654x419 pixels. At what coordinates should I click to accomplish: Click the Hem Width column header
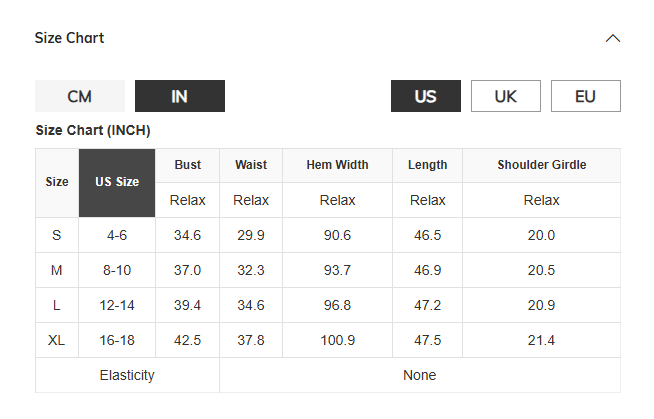pyautogui.click(x=337, y=165)
